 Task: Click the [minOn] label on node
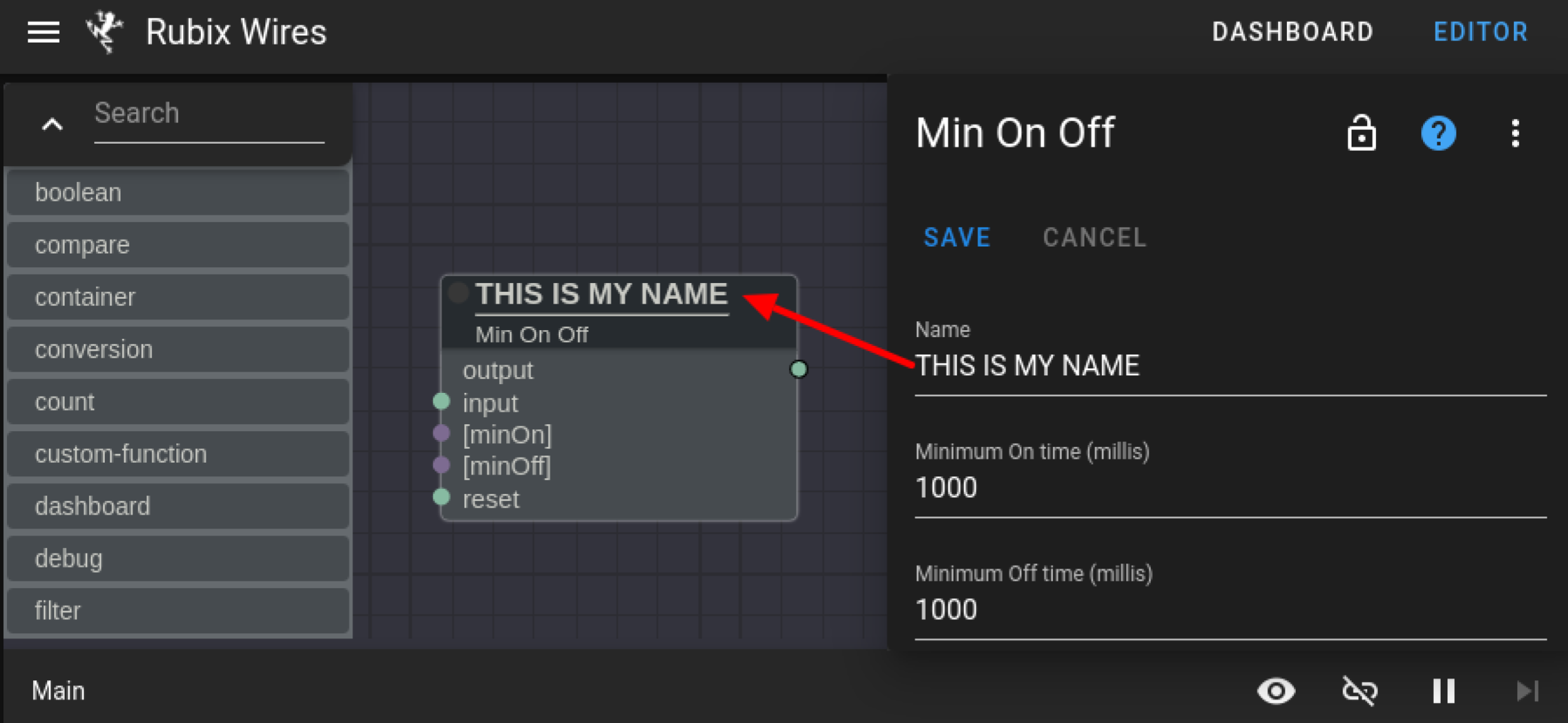coord(507,434)
